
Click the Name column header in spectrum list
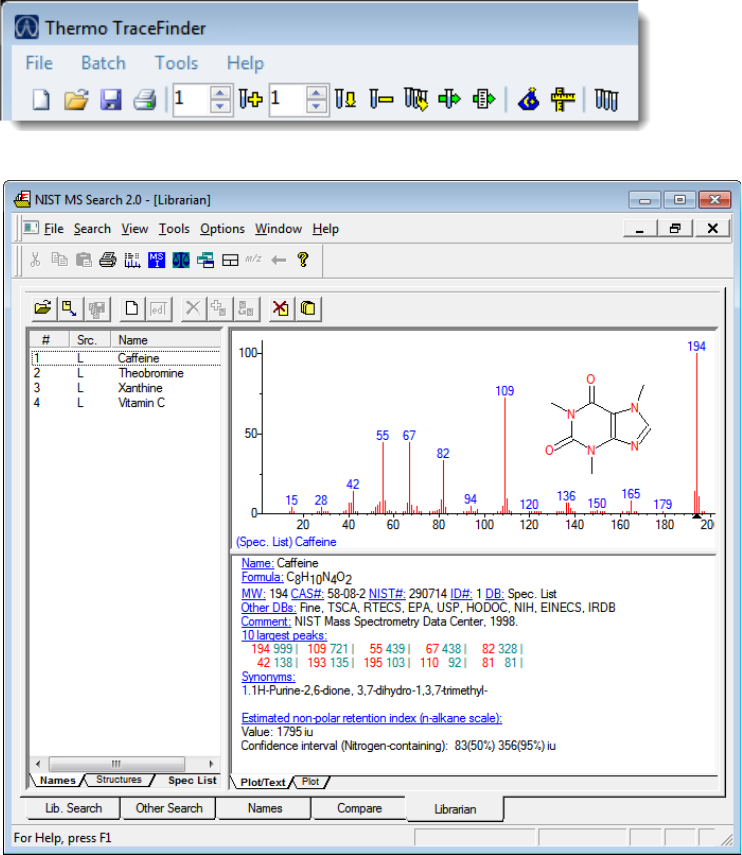pos(166,340)
